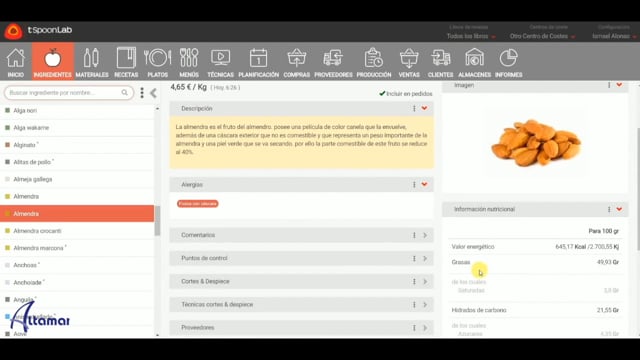The width and height of the screenshot is (640, 360).
Task: Open the Imagen panel options menu
Action: pyautogui.click(x=609, y=85)
